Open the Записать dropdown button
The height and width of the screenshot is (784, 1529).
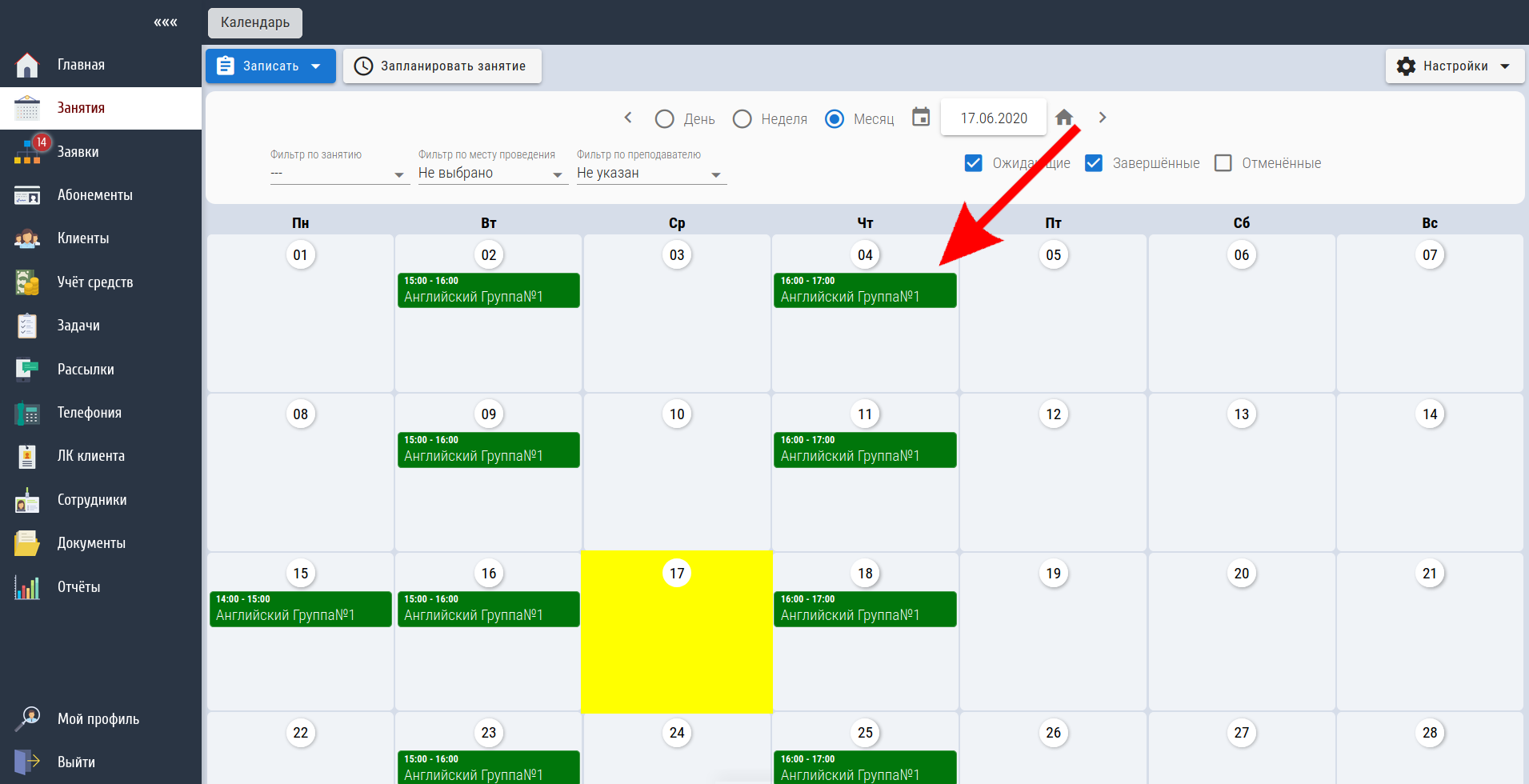tap(270, 66)
